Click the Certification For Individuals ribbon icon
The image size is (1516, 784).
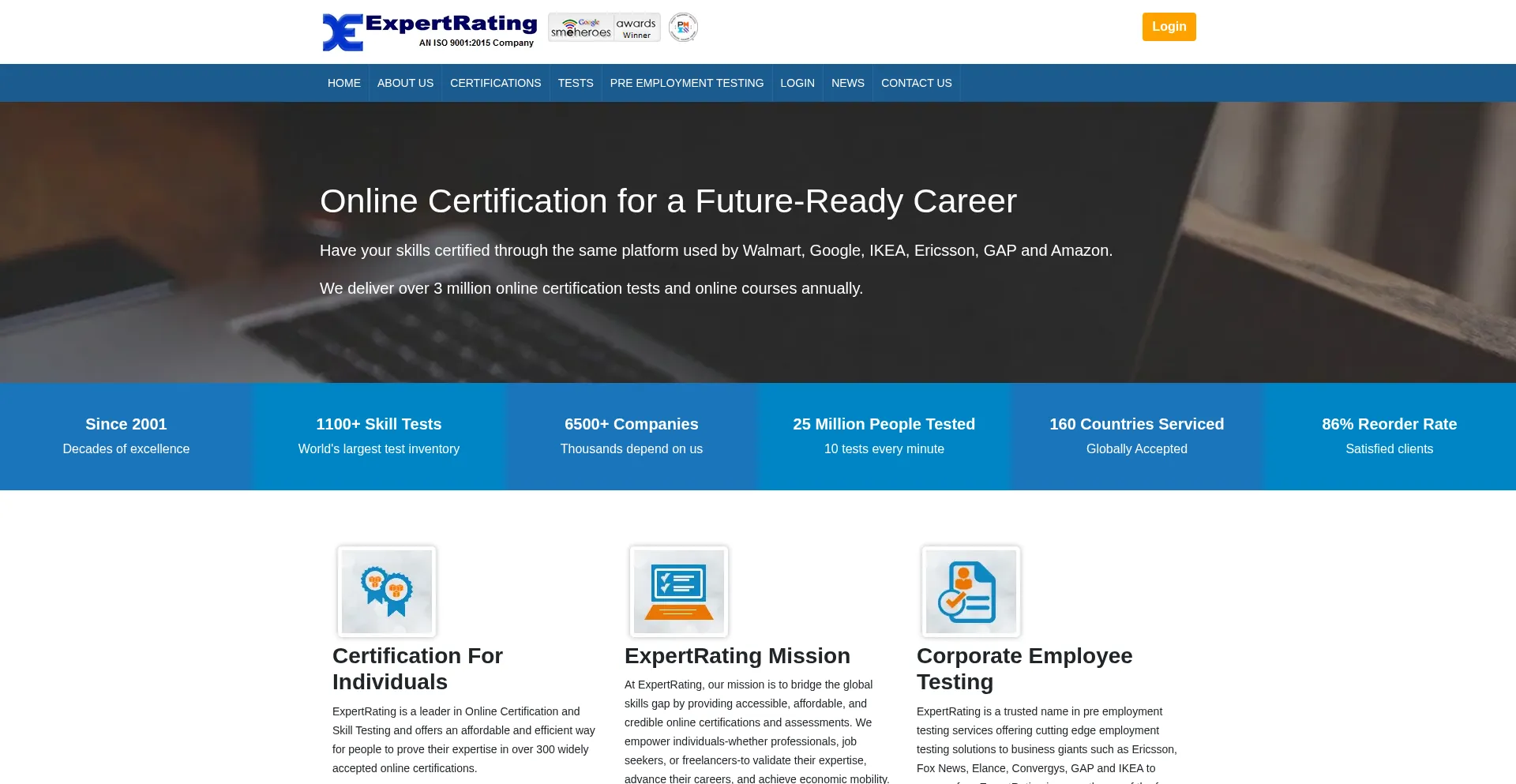(x=387, y=591)
